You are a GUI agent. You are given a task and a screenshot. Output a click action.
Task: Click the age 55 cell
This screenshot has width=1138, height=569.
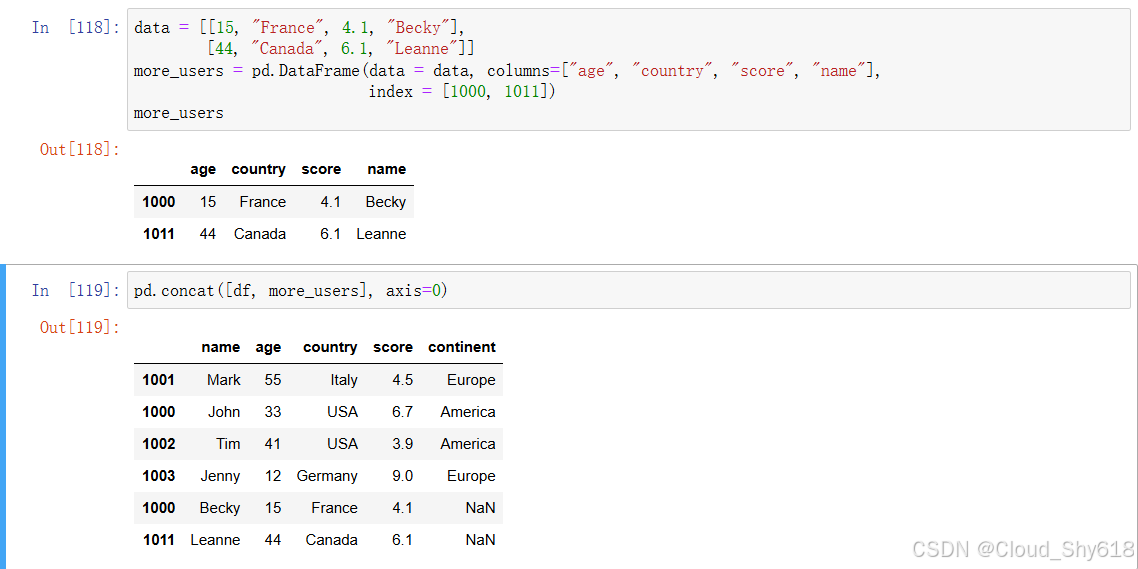273,380
